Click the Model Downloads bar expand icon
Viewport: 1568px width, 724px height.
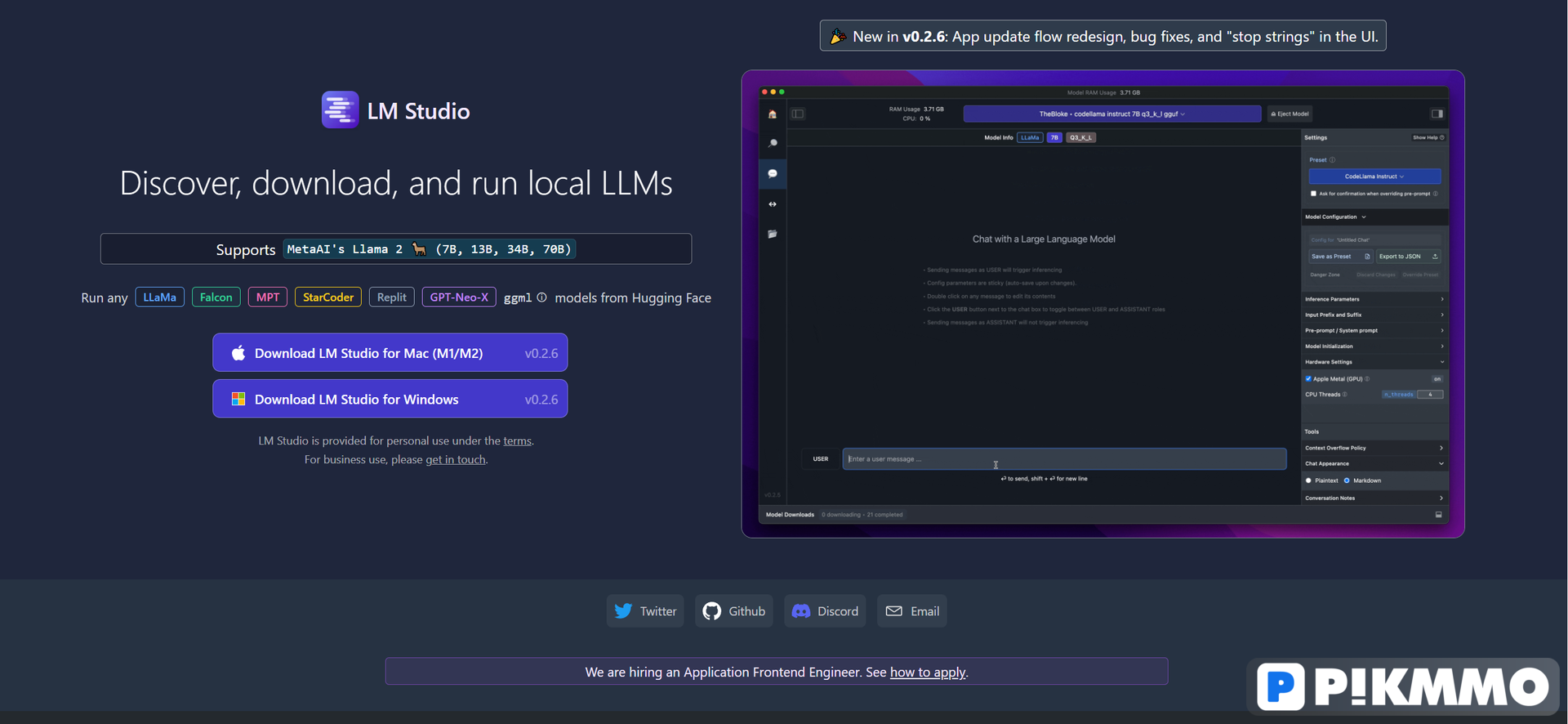pyautogui.click(x=1438, y=515)
